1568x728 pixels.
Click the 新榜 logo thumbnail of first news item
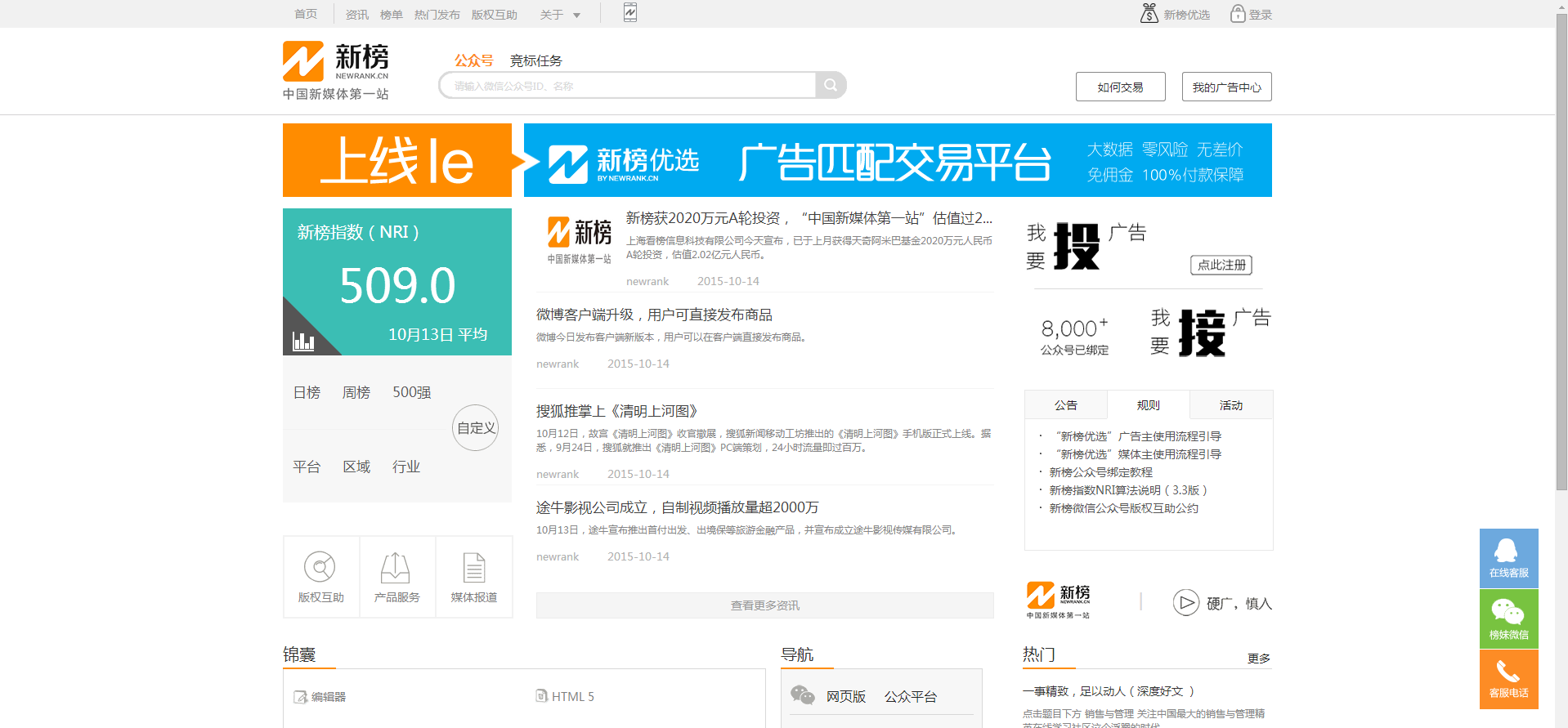[x=580, y=240]
